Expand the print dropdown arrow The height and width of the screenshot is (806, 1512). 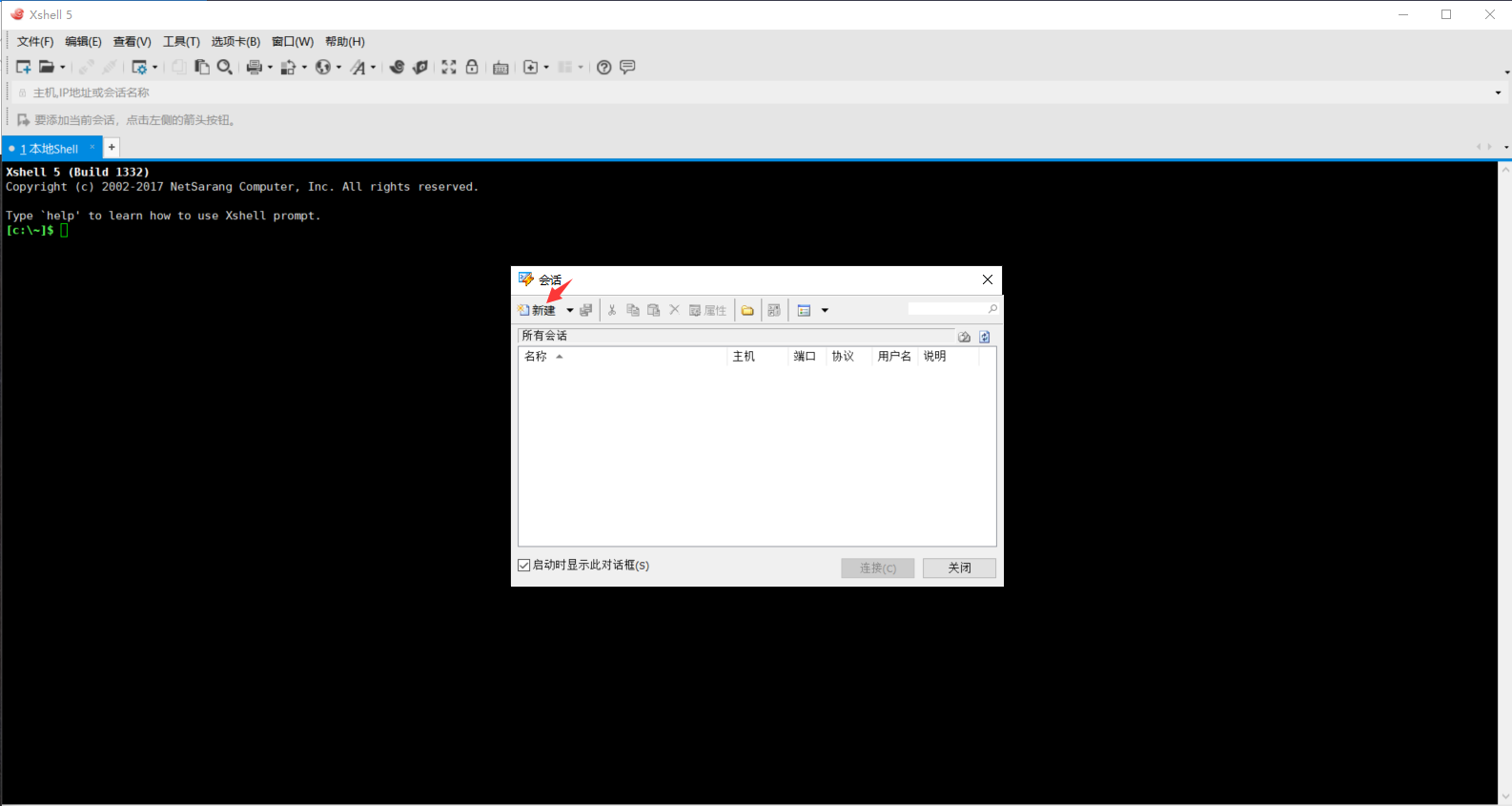(270, 67)
